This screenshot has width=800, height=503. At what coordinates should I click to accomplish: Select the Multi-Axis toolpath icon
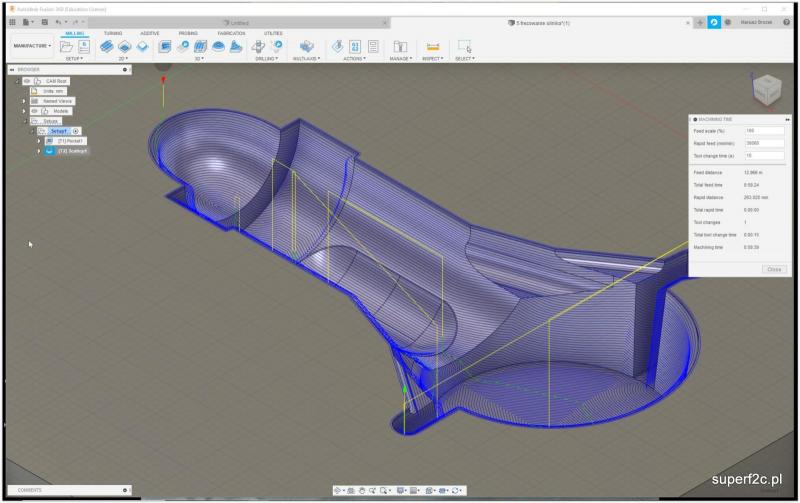point(308,46)
